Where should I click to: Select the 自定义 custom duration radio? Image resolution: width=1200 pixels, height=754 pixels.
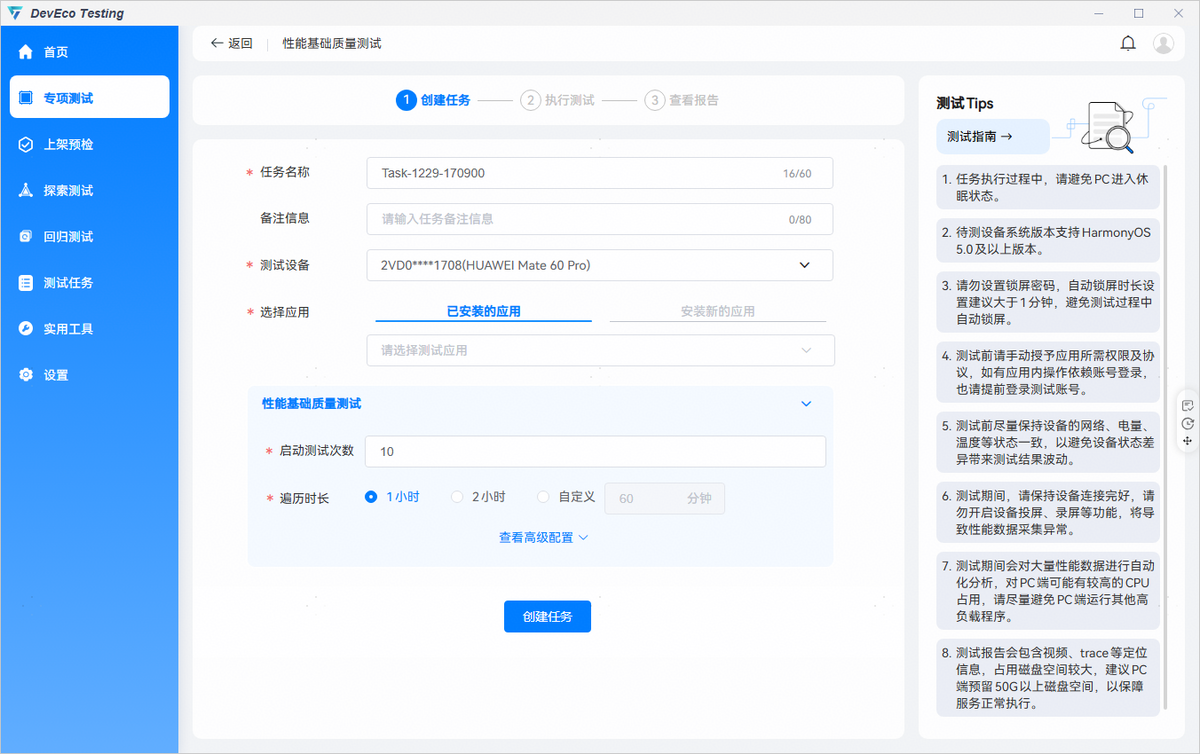[x=543, y=497]
